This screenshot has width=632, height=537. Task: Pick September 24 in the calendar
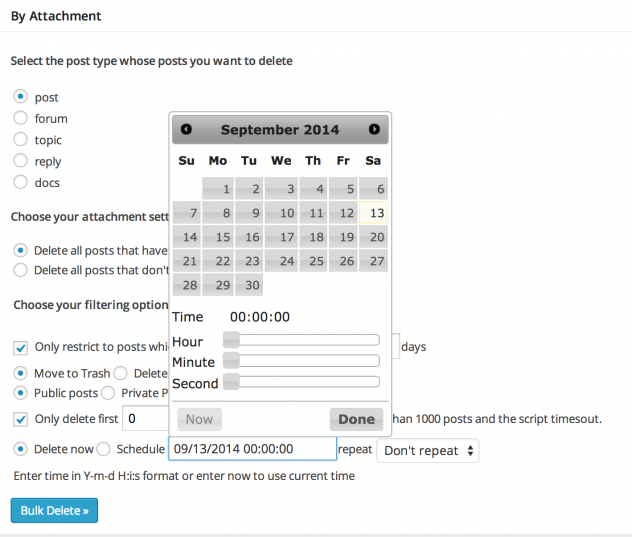click(x=281, y=261)
